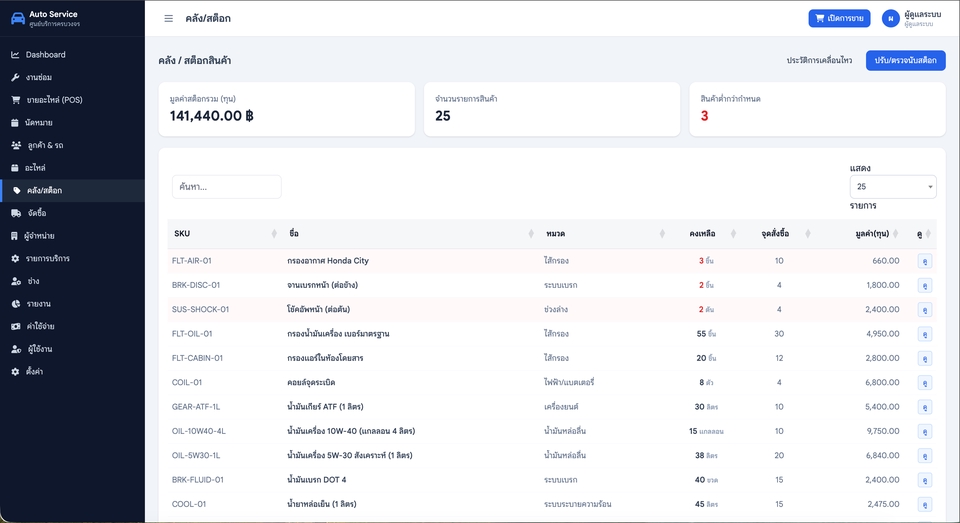
Task: Click the hamburger menu icon in header
Action: (x=168, y=18)
